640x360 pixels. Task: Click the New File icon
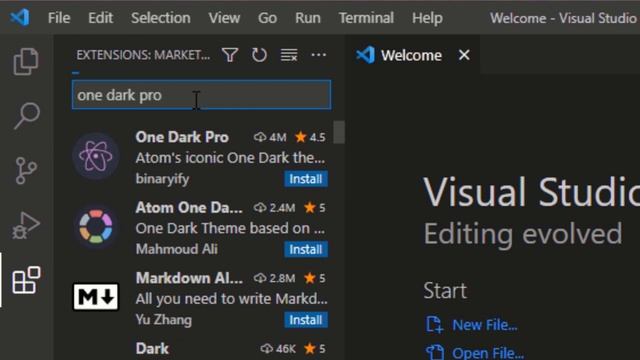point(434,325)
